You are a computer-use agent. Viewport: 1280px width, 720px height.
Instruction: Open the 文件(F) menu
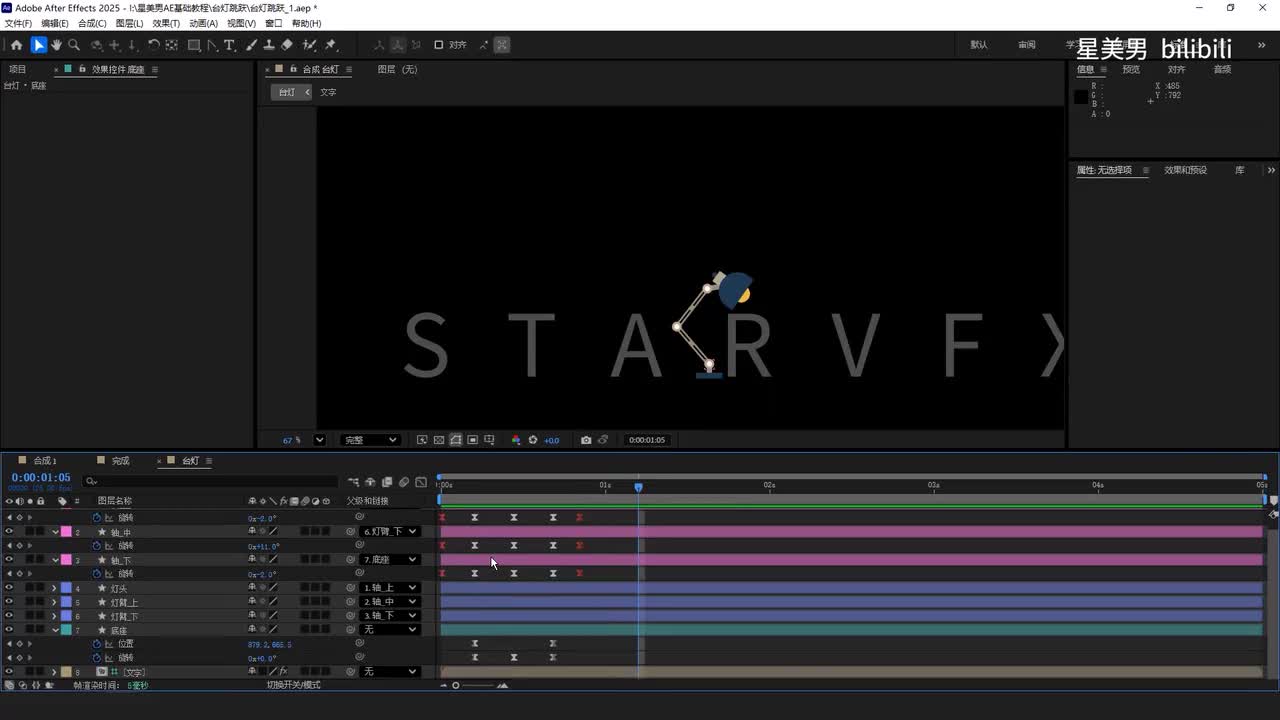[18, 23]
